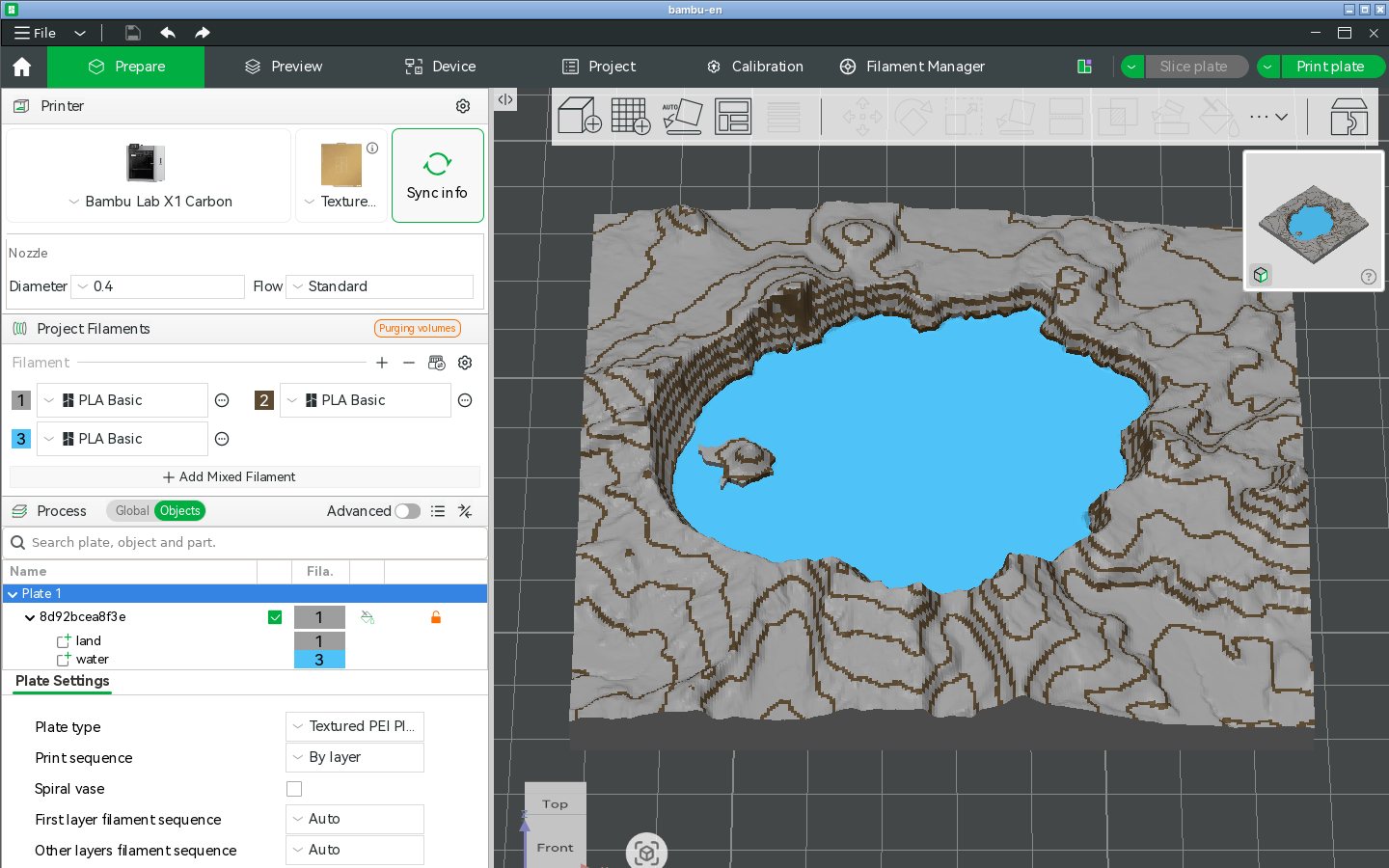The image size is (1389, 868).
Task: Collapse the 8d92bcea8f3e object tree
Action: click(30, 617)
